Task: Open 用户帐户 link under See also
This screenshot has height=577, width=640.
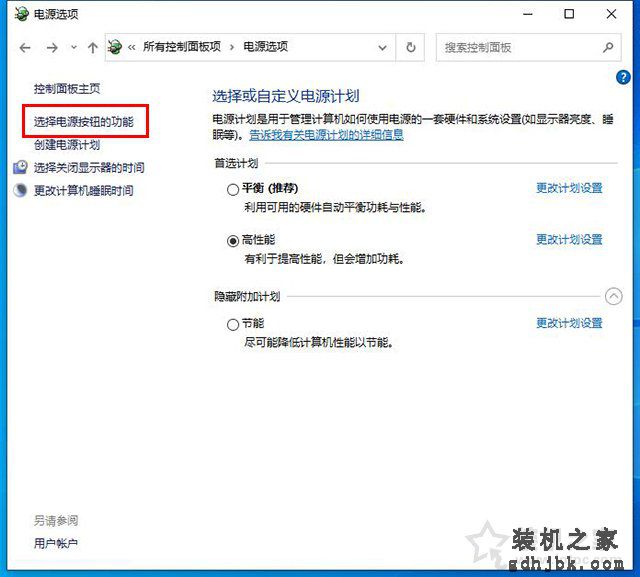Action: point(56,543)
